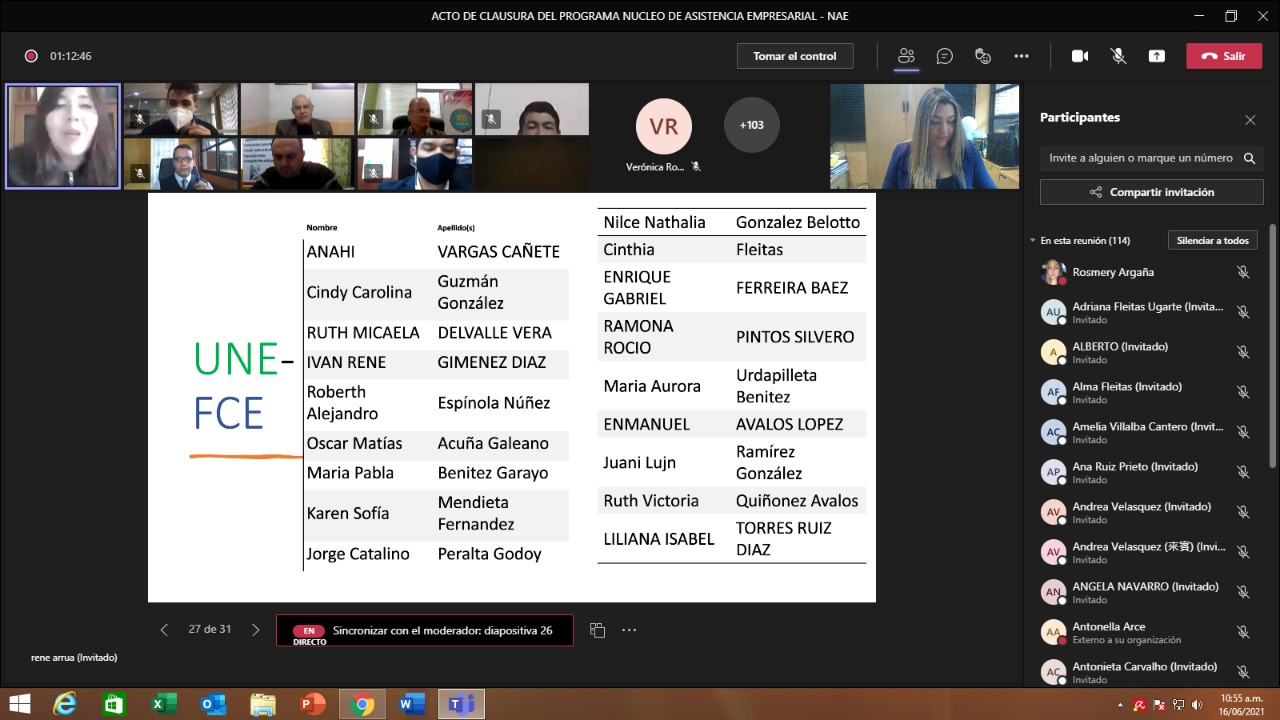Select participant Rosmery Argaña
Image resolution: width=1280 pixels, height=720 pixels.
tap(1148, 272)
